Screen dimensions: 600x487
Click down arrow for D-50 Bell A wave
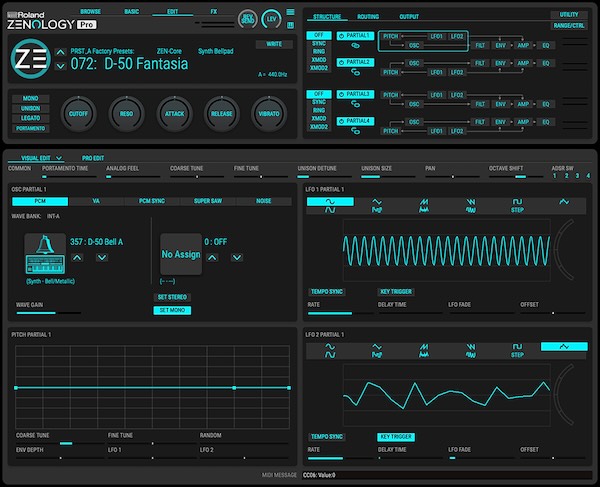(x=102, y=257)
